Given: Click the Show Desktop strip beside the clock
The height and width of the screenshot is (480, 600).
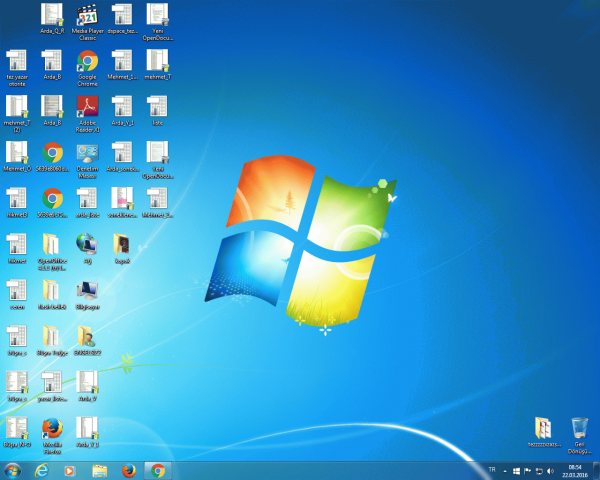Looking at the screenshot, I should tap(597, 470).
